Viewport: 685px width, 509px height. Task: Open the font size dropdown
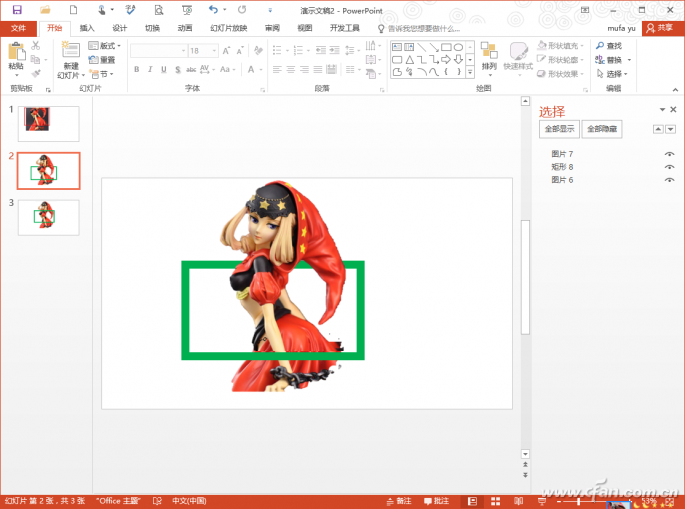tap(214, 51)
